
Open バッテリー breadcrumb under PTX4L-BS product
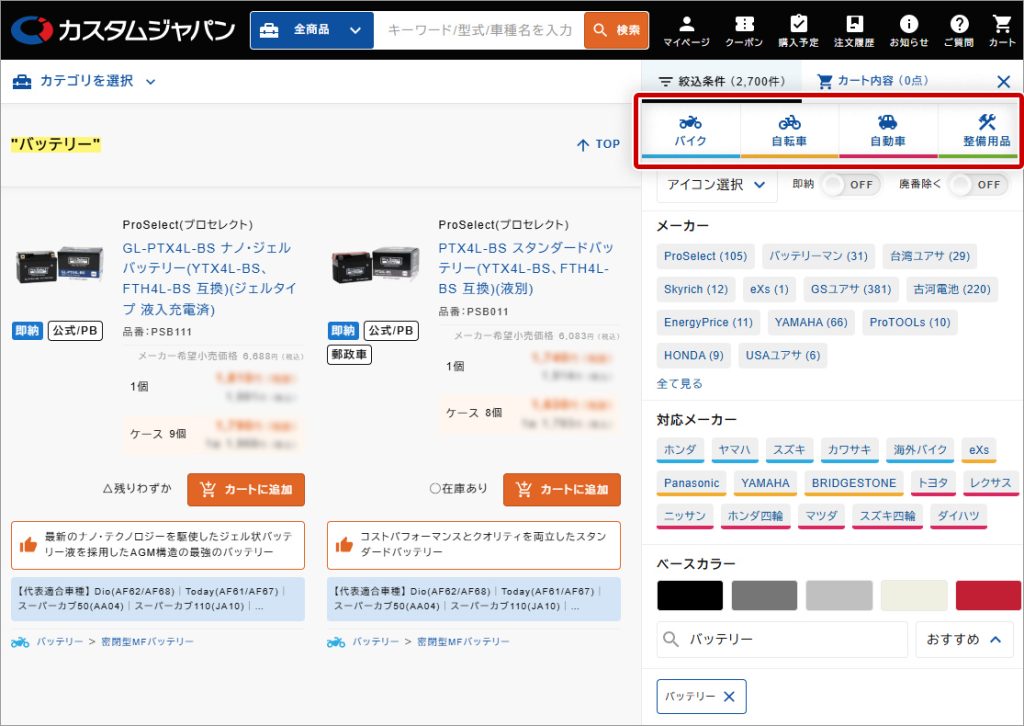pyautogui.click(x=376, y=642)
